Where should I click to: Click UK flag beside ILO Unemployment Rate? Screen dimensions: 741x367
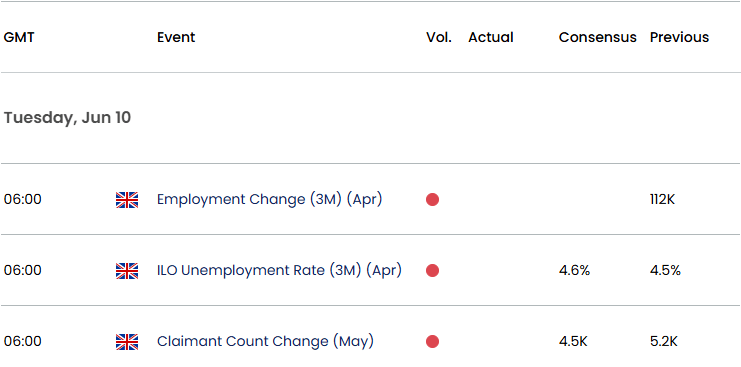click(127, 271)
